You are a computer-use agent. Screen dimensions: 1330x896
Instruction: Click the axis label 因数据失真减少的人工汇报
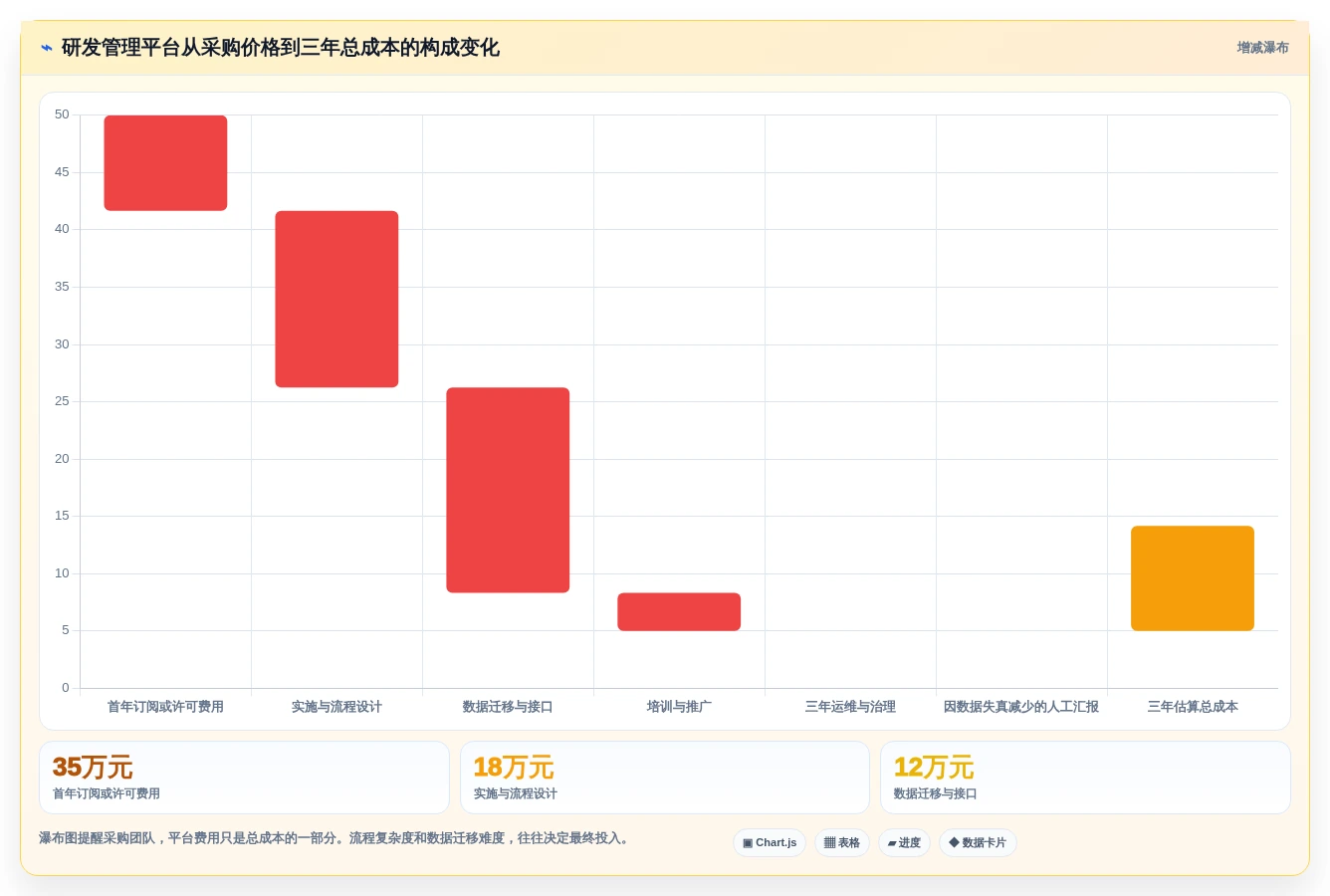pos(1021,707)
